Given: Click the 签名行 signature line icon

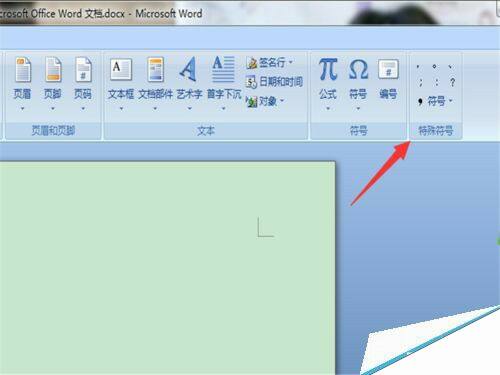Looking at the screenshot, I should pyautogui.click(x=251, y=63).
